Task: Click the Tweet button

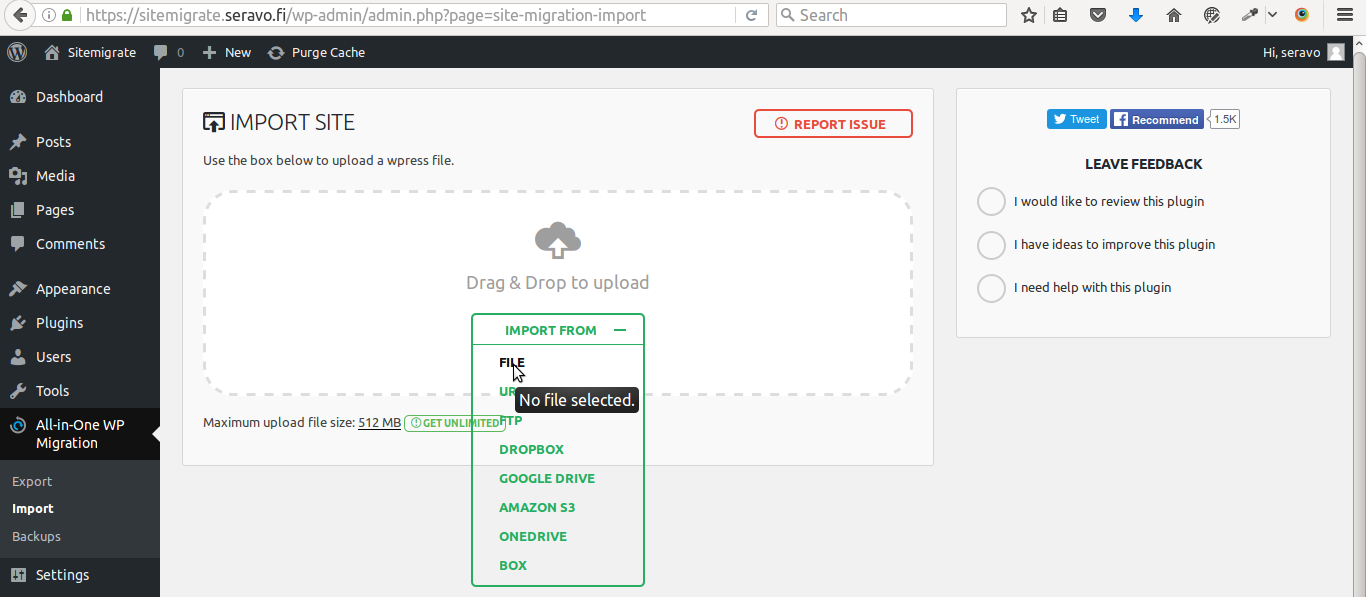Action: 1076,119
